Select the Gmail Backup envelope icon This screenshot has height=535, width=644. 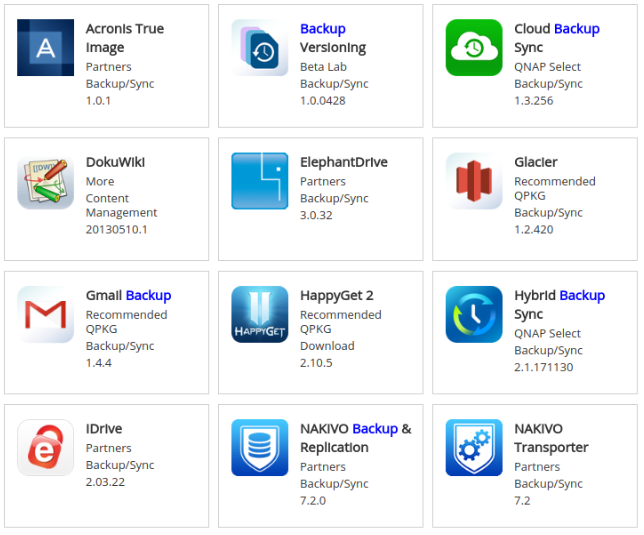pos(46,315)
